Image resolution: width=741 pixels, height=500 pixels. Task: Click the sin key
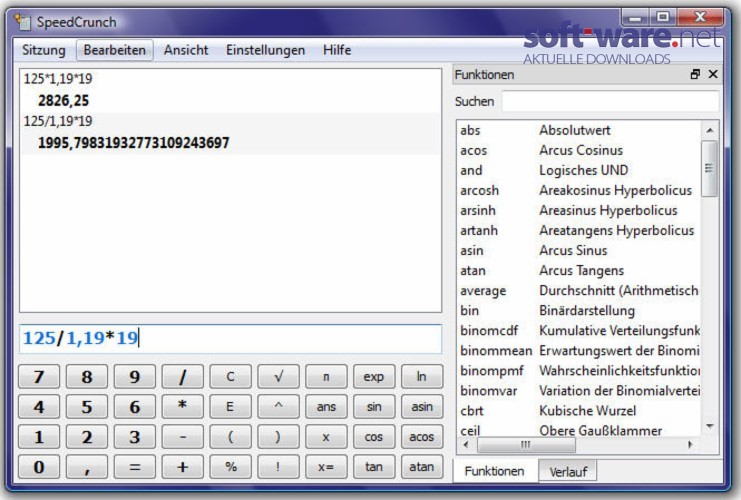coord(374,407)
